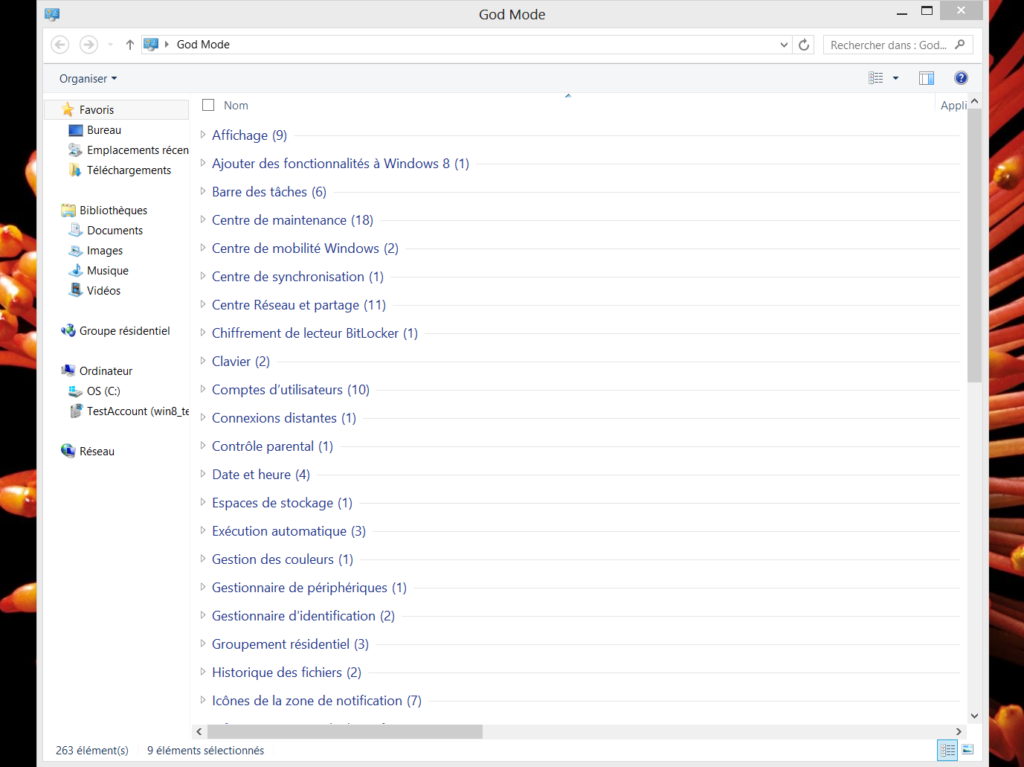1024x767 pixels.
Task: Click vertical scrollbar down arrow
Action: point(974,715)
